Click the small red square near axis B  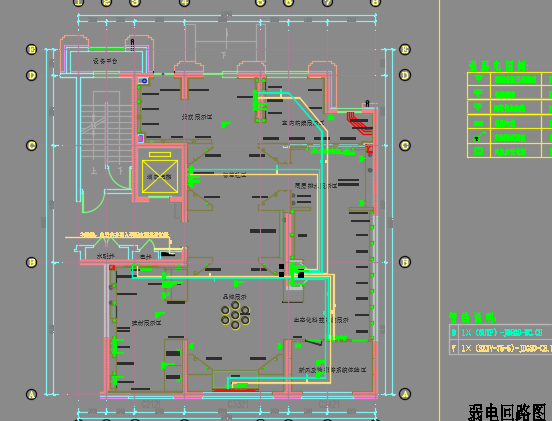point(112,268)
